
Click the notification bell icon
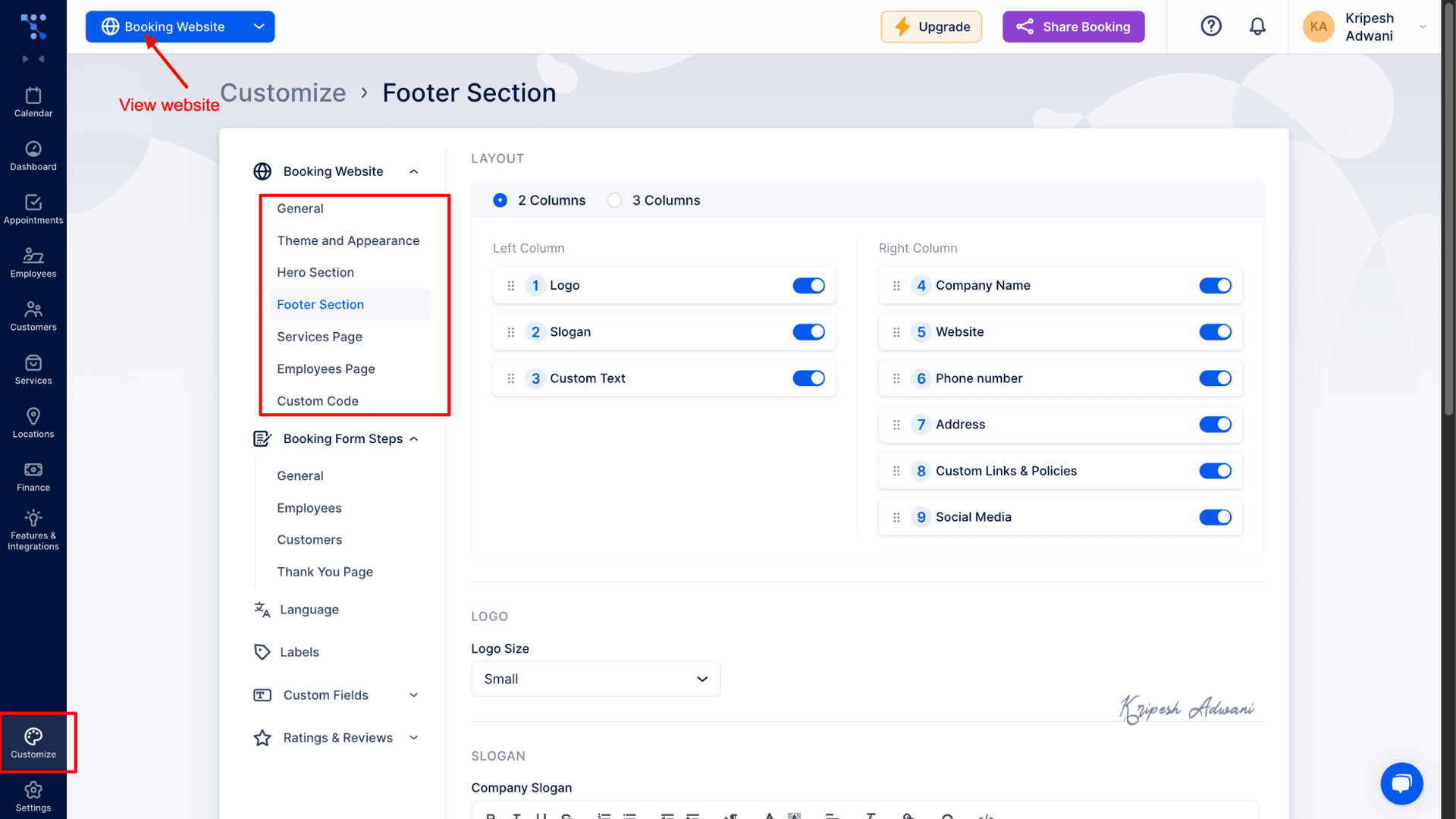point(1257,27)
